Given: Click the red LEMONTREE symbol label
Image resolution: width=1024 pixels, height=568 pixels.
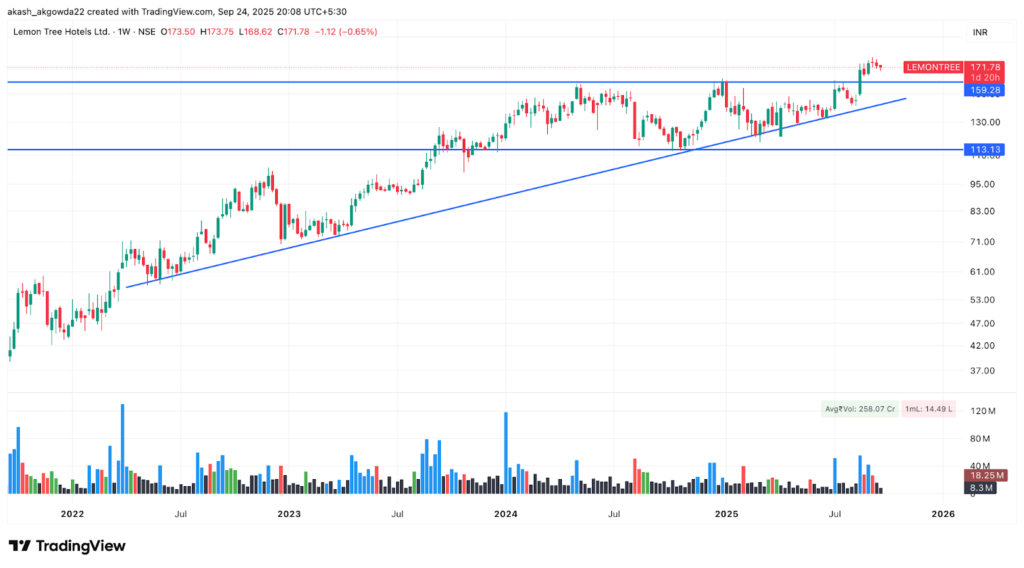Looking at the screenshot, I should click(x=932, y=67).
